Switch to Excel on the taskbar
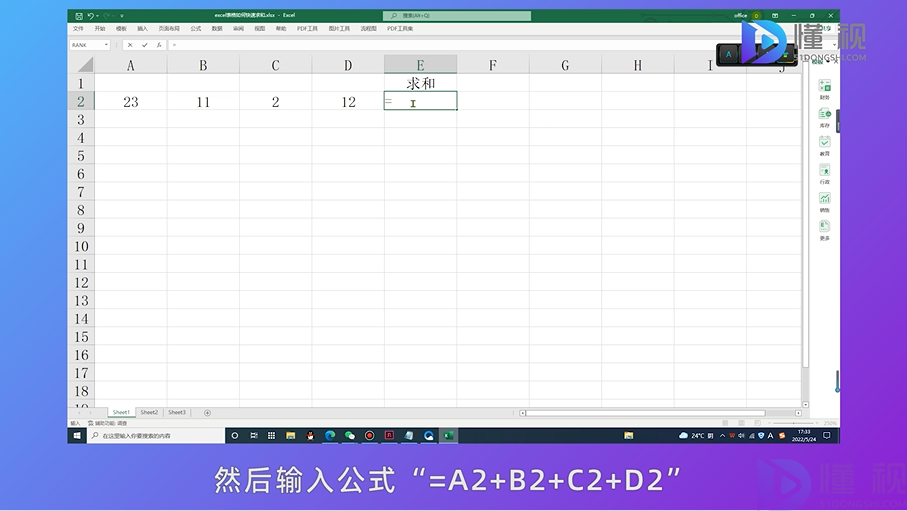Screen dimensions: 907x511 (448, 436)
